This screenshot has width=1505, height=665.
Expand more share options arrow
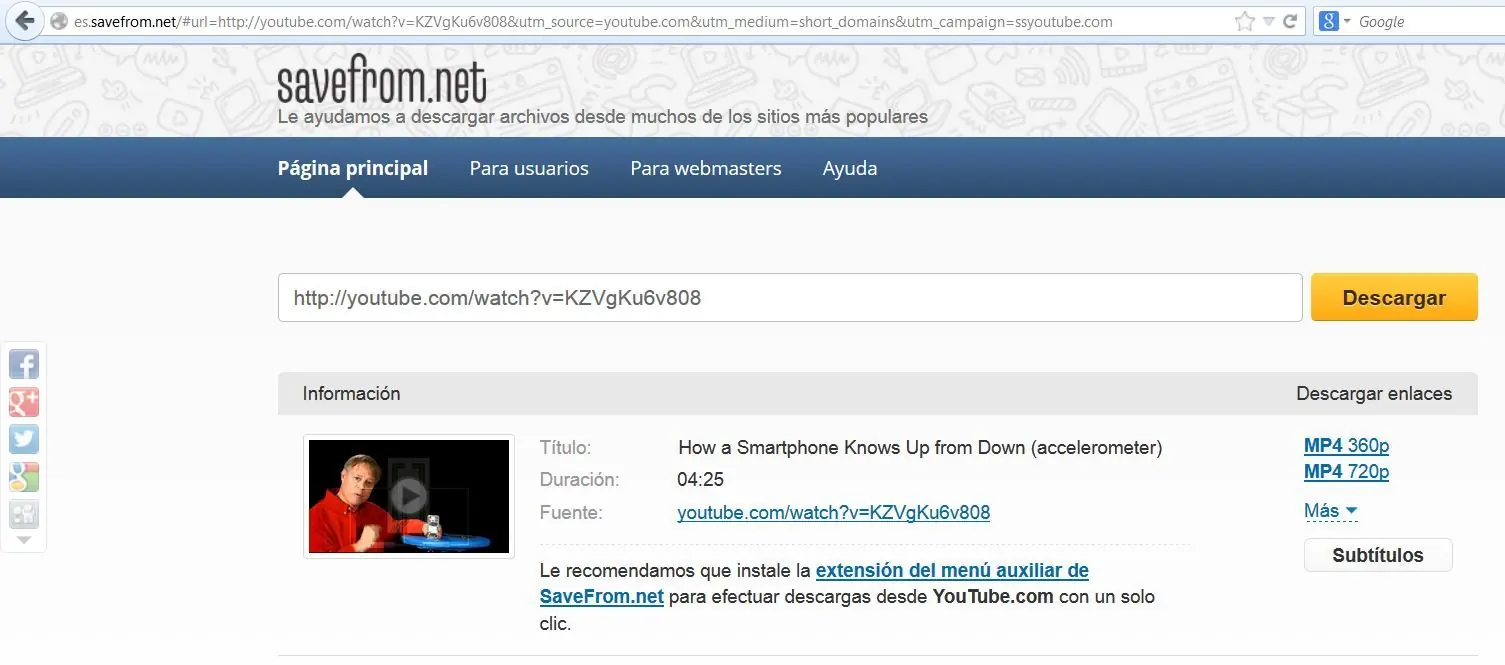[x=24, y=540]
